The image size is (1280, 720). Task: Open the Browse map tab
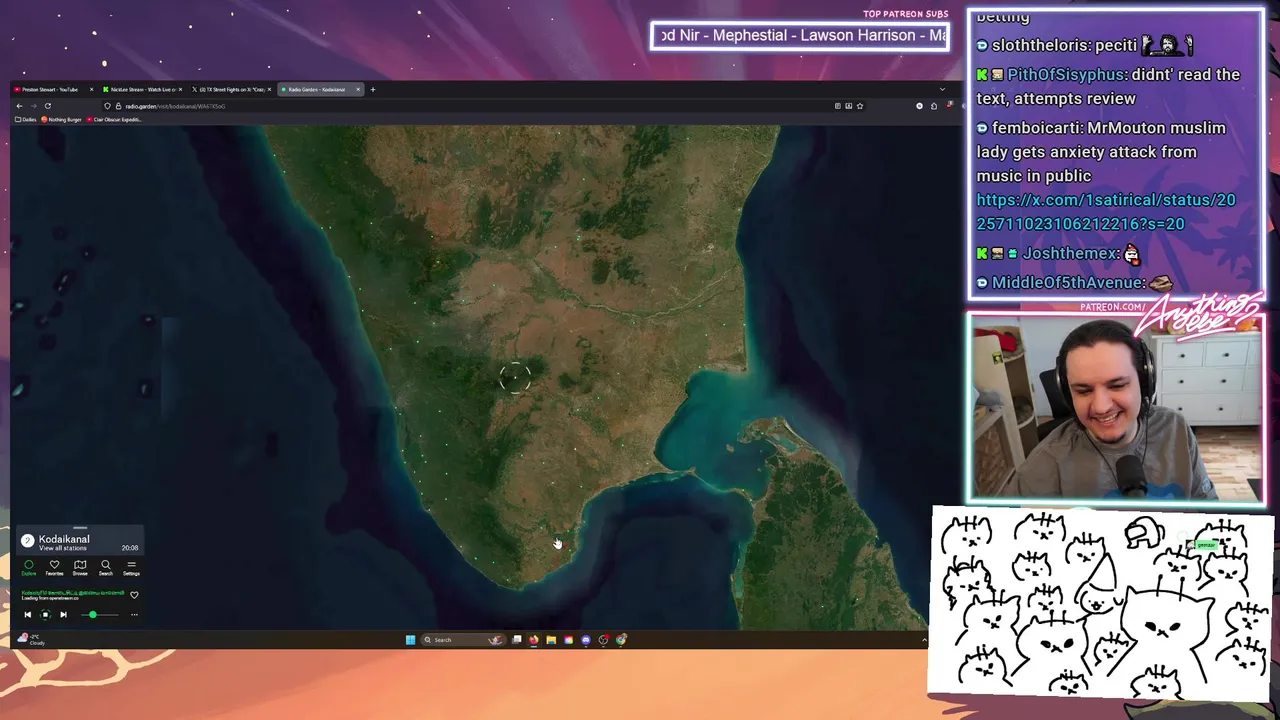coord(80,568)
